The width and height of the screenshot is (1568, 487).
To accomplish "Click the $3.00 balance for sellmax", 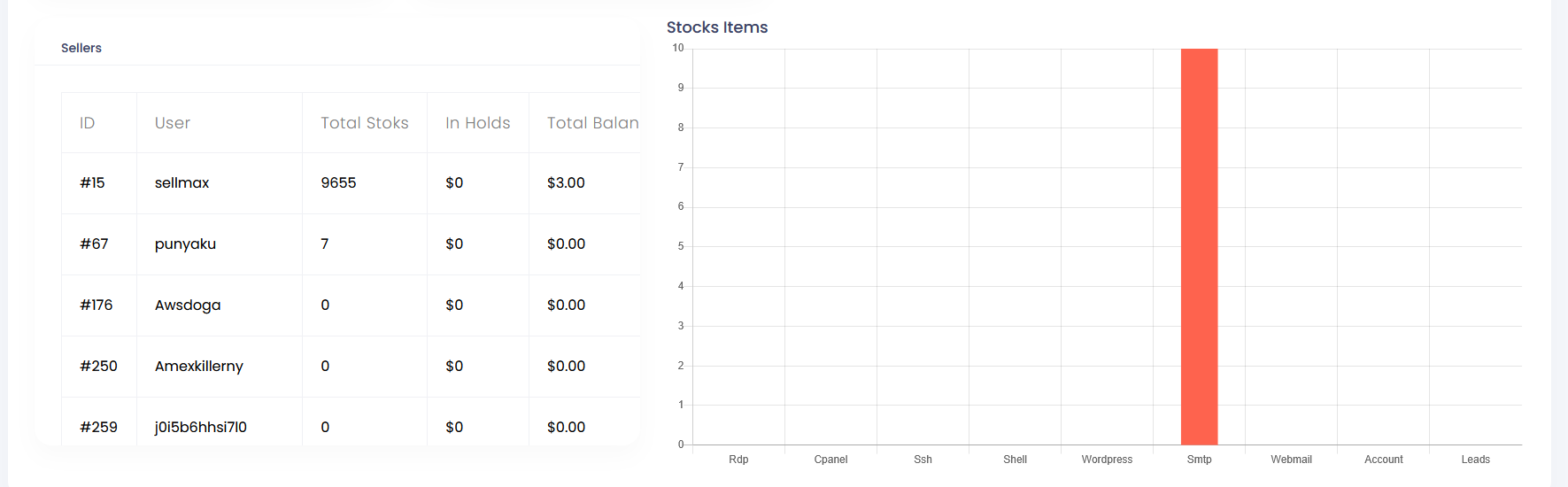I will click(566, 183).
